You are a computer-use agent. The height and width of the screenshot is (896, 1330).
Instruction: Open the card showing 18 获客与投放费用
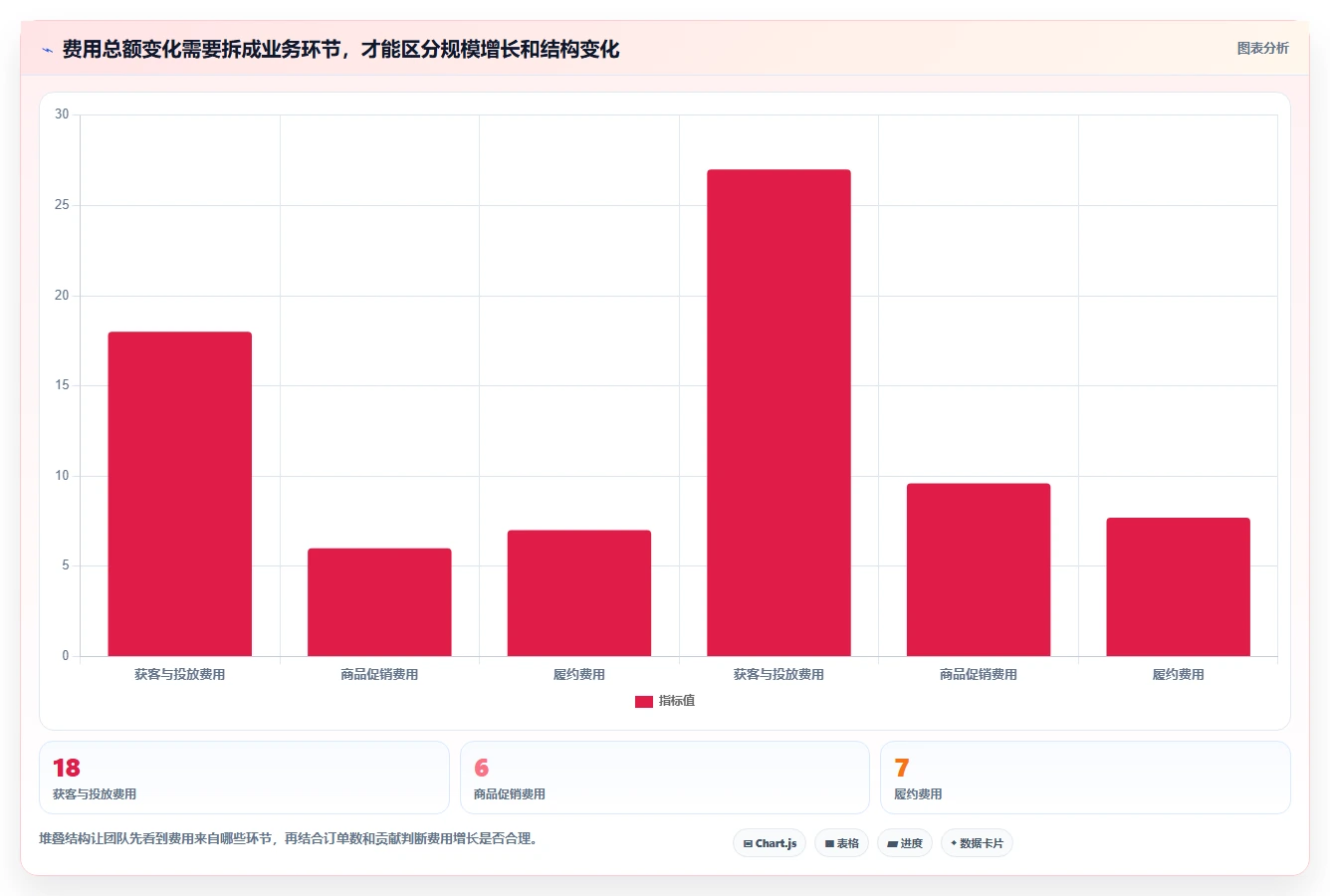tap(244, 778)
